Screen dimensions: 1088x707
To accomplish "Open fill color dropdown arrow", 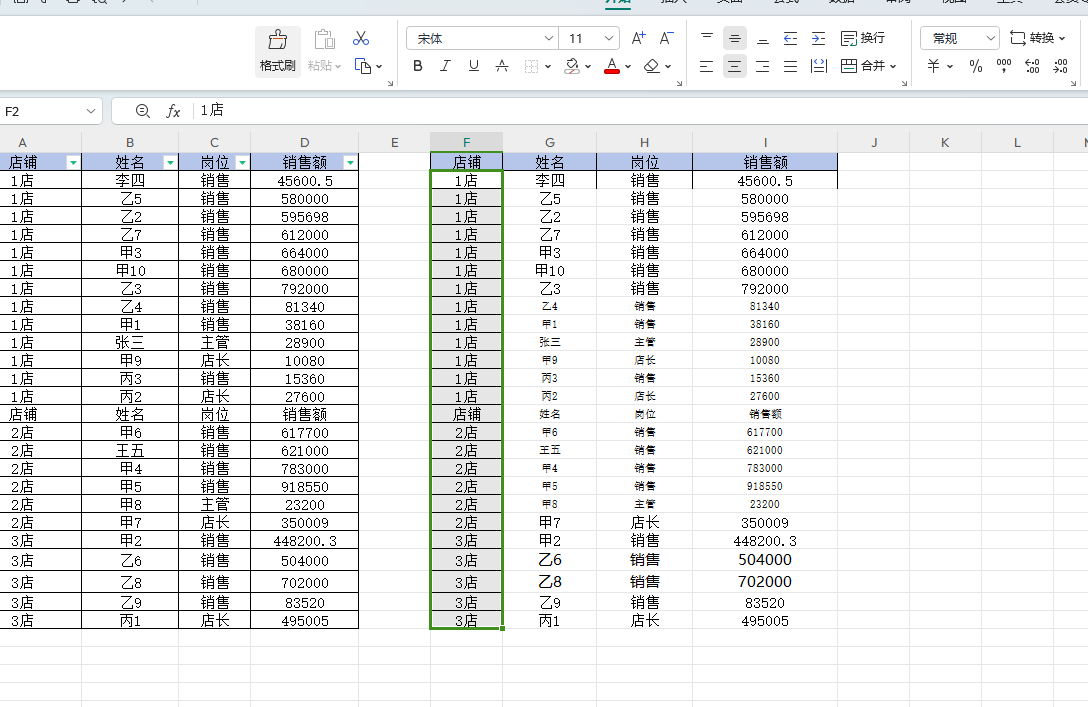I will (x=588, y=67).
